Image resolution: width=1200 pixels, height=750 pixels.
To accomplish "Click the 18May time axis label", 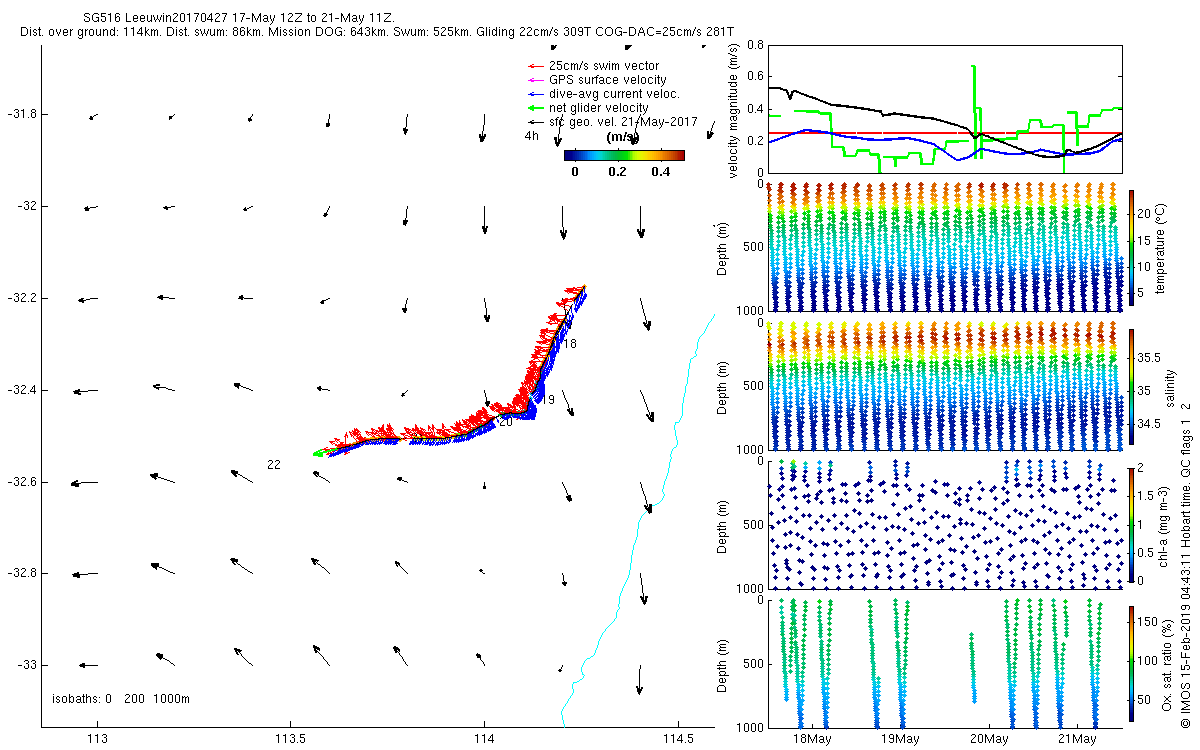I will (x=811, y=739).
